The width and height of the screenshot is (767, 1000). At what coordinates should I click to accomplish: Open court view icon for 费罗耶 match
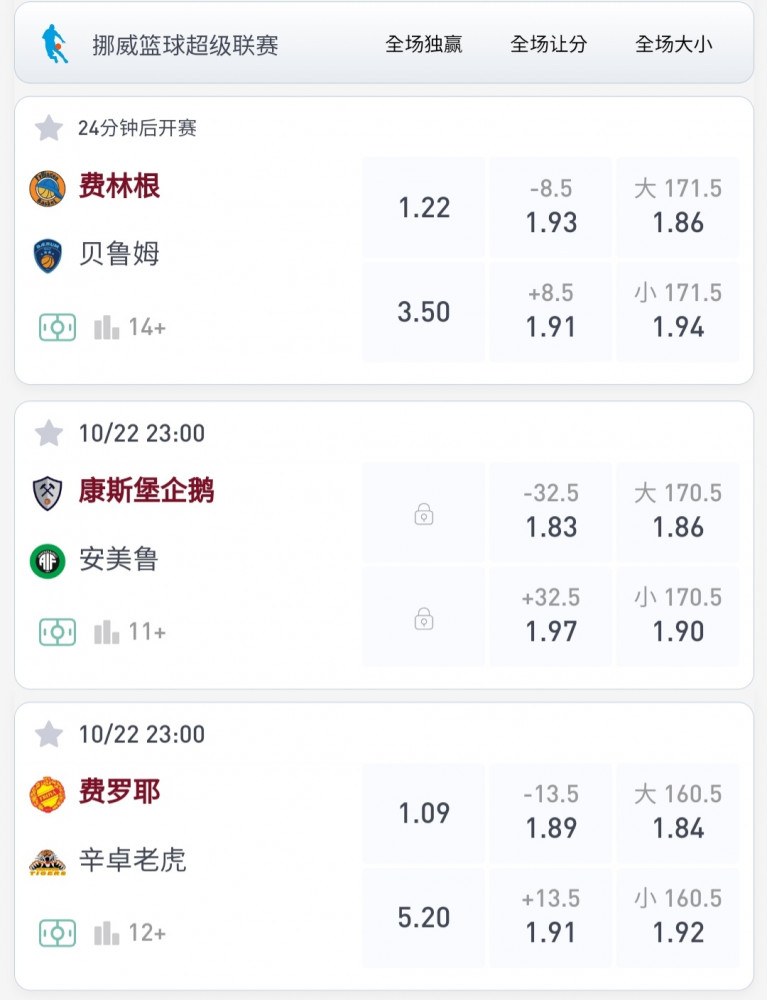pyautogui.click(x=57, y=934)
